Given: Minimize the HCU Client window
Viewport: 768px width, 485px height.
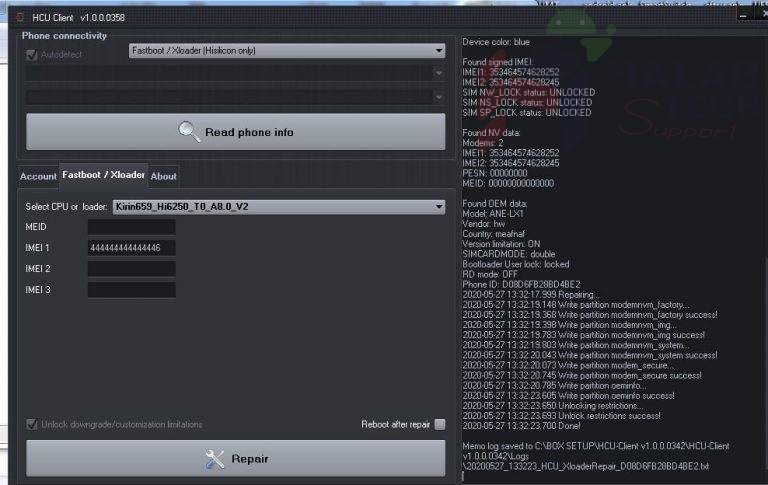Looking at the screenshot, I should [x=743, y=16].
